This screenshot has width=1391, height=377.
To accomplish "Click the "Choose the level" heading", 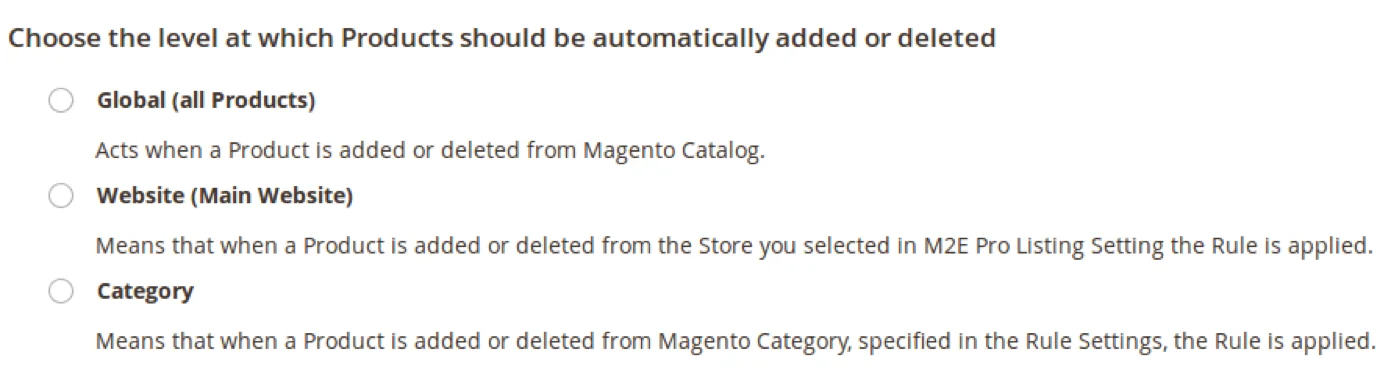I will [502, 39].
